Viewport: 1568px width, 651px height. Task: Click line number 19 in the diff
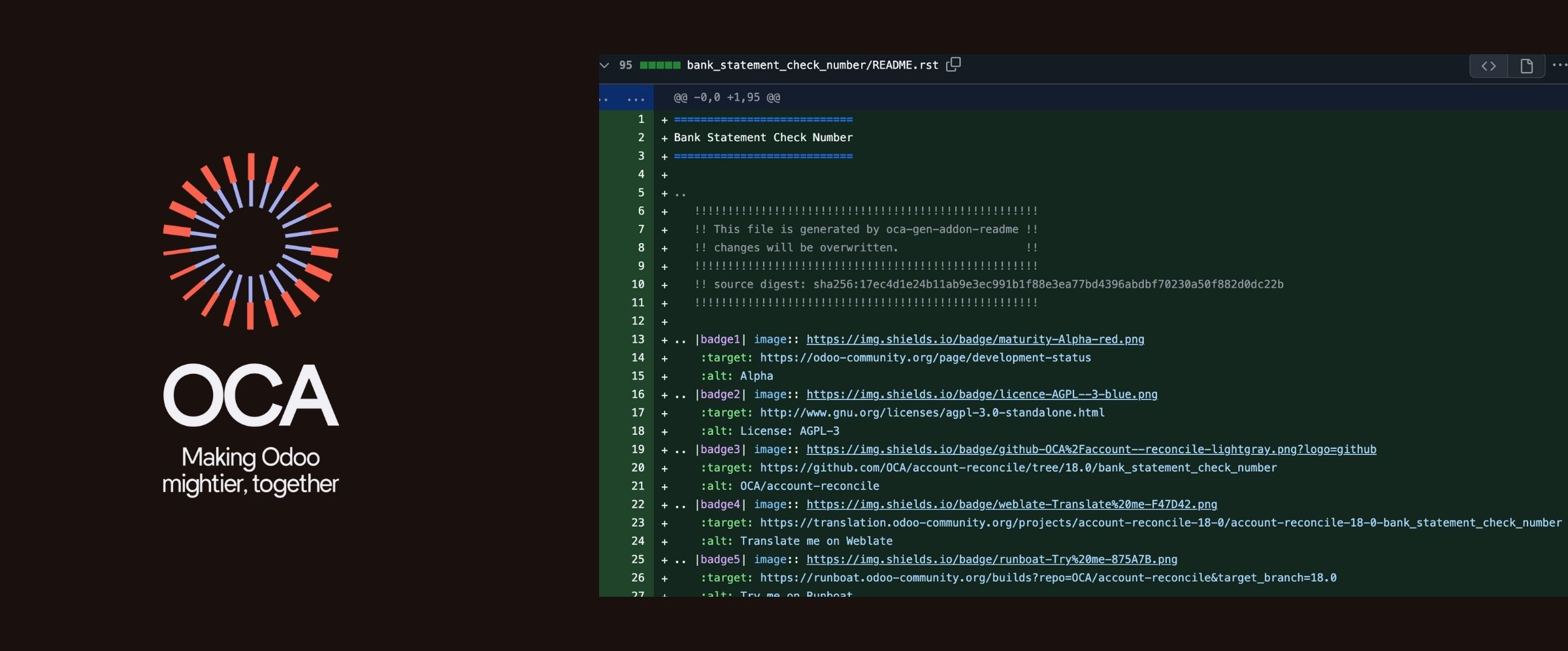[x=638, y=449]
